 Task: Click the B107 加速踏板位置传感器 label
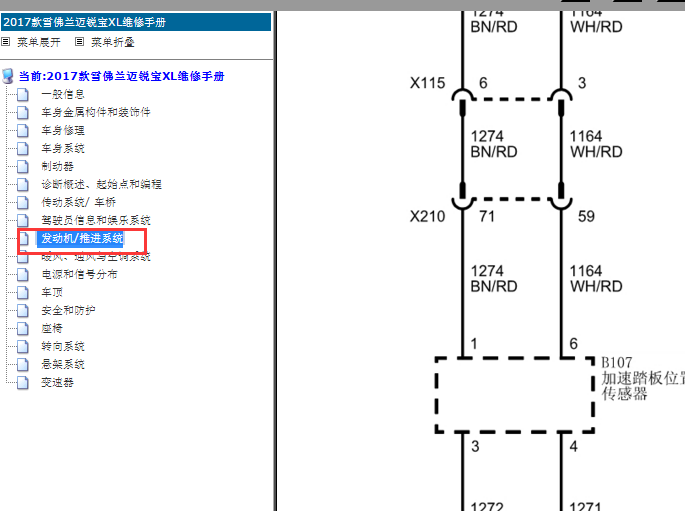pyautogui.click(x=643, y=378)
